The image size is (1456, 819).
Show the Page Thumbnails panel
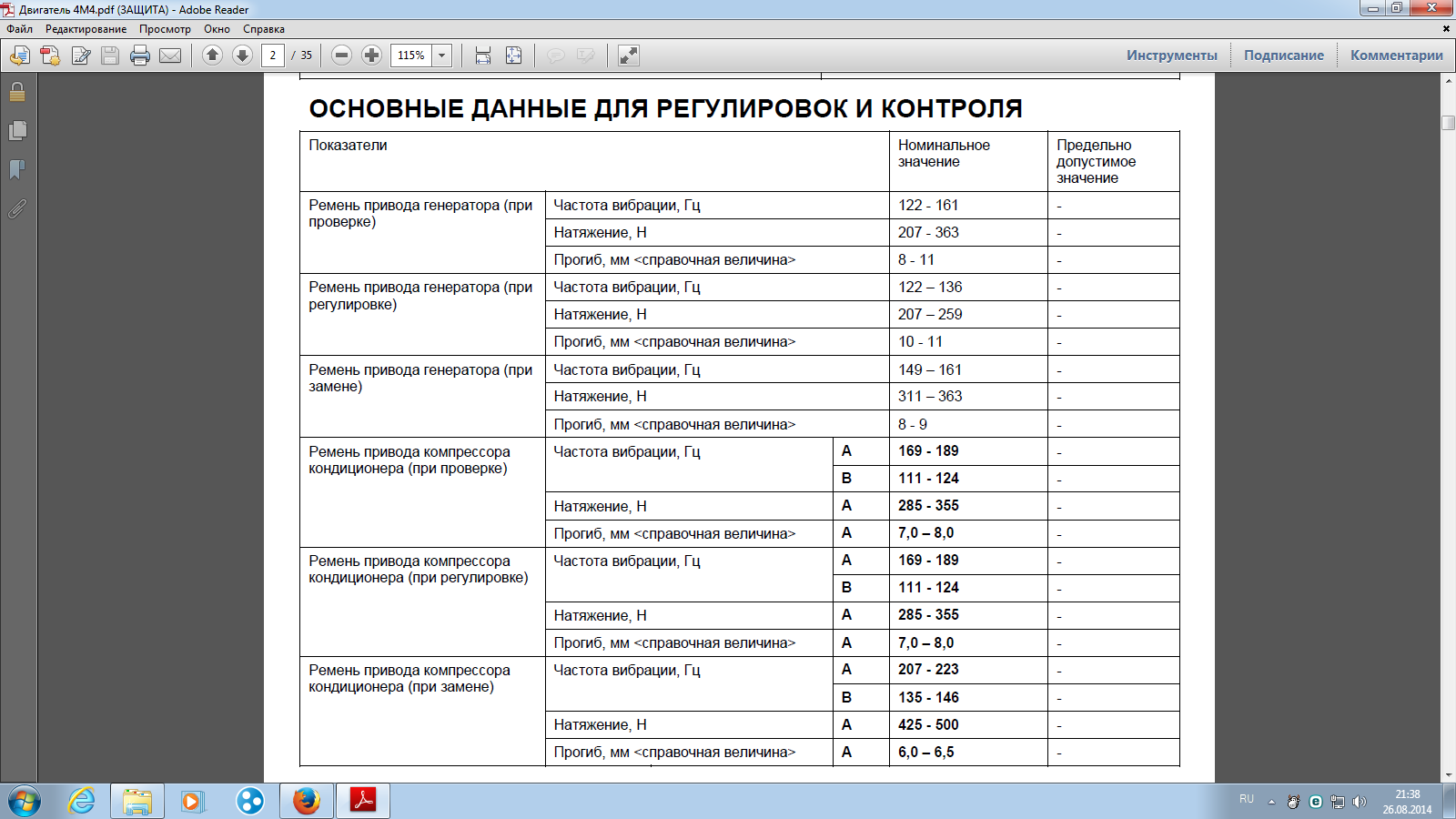pos(17,131)
